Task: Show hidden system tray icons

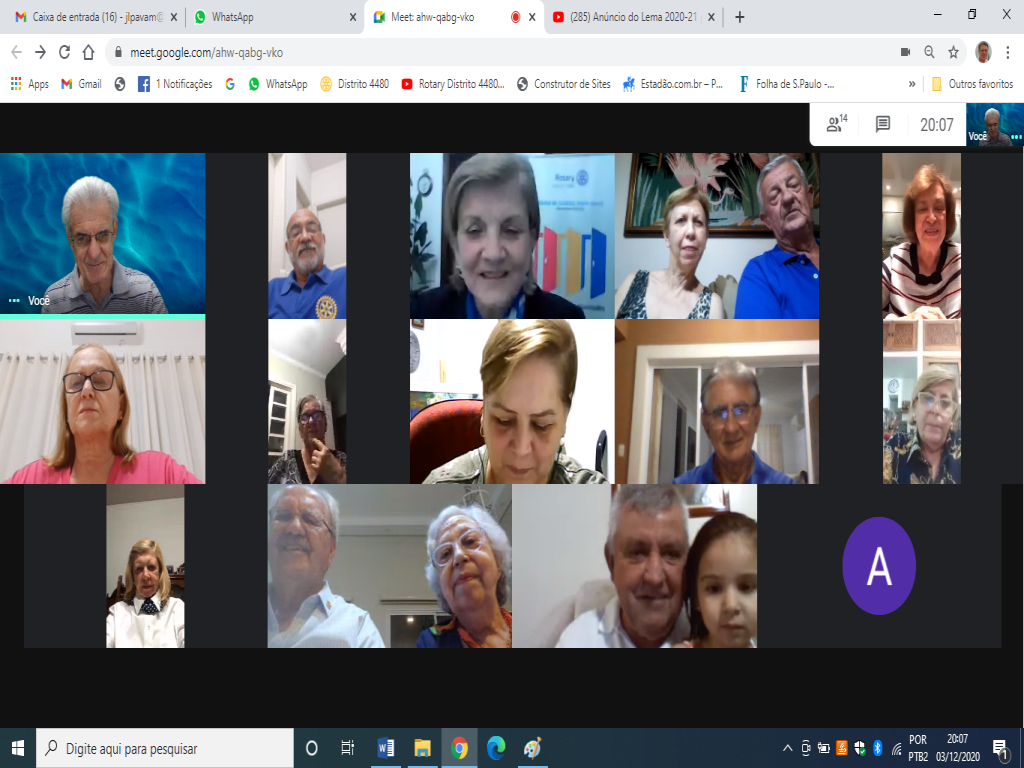Action: click(789, 748)
